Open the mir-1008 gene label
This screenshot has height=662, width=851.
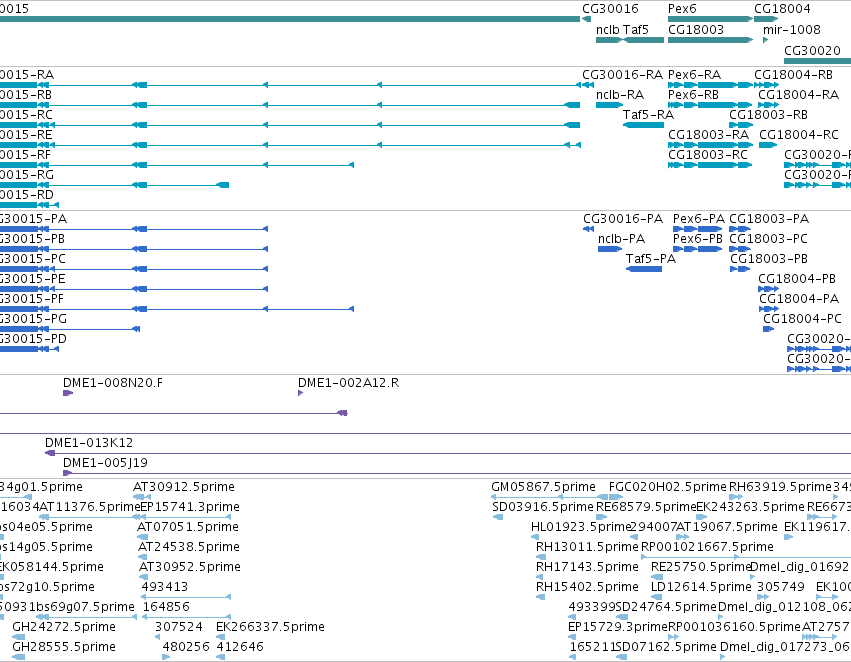[x=791, y=29]
